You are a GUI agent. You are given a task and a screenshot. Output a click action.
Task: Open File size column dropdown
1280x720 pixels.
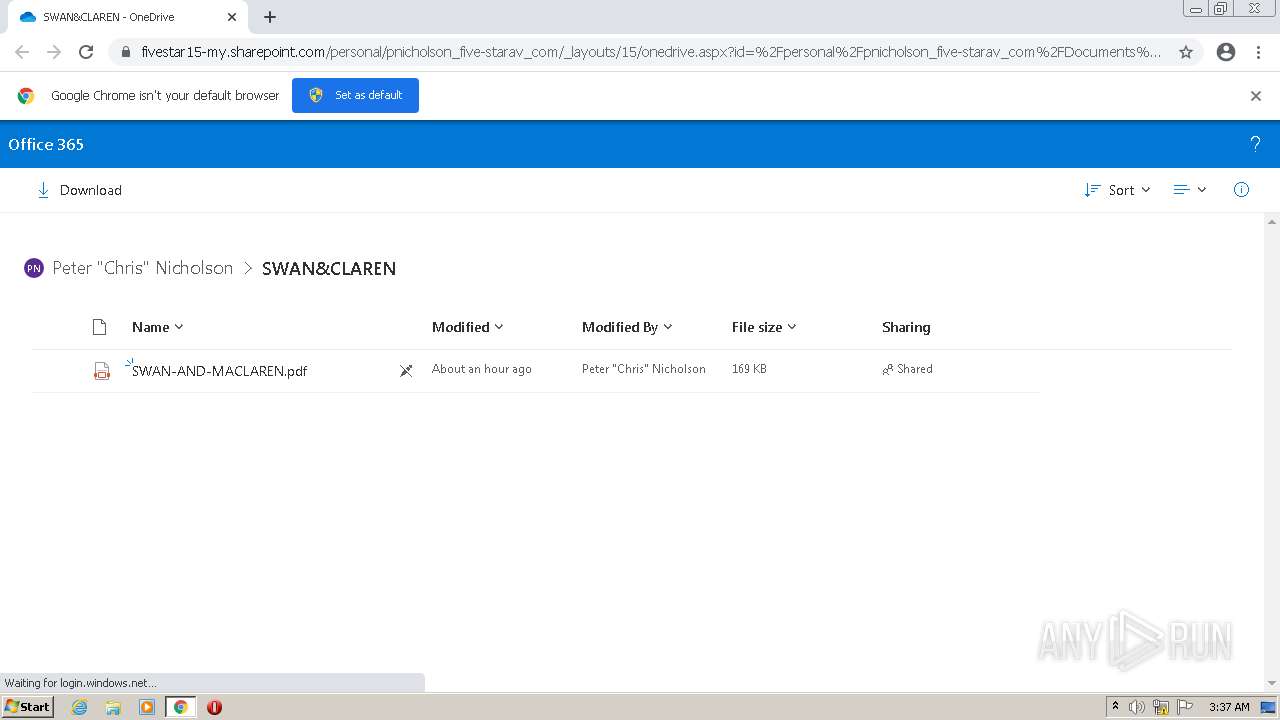pyautogui.click(x=764, y=327)
